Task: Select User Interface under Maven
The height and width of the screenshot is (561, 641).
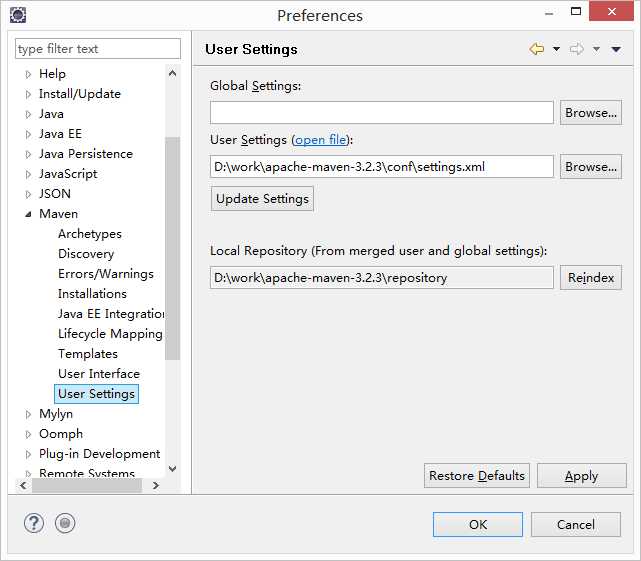Action: (x=99, y=374)
